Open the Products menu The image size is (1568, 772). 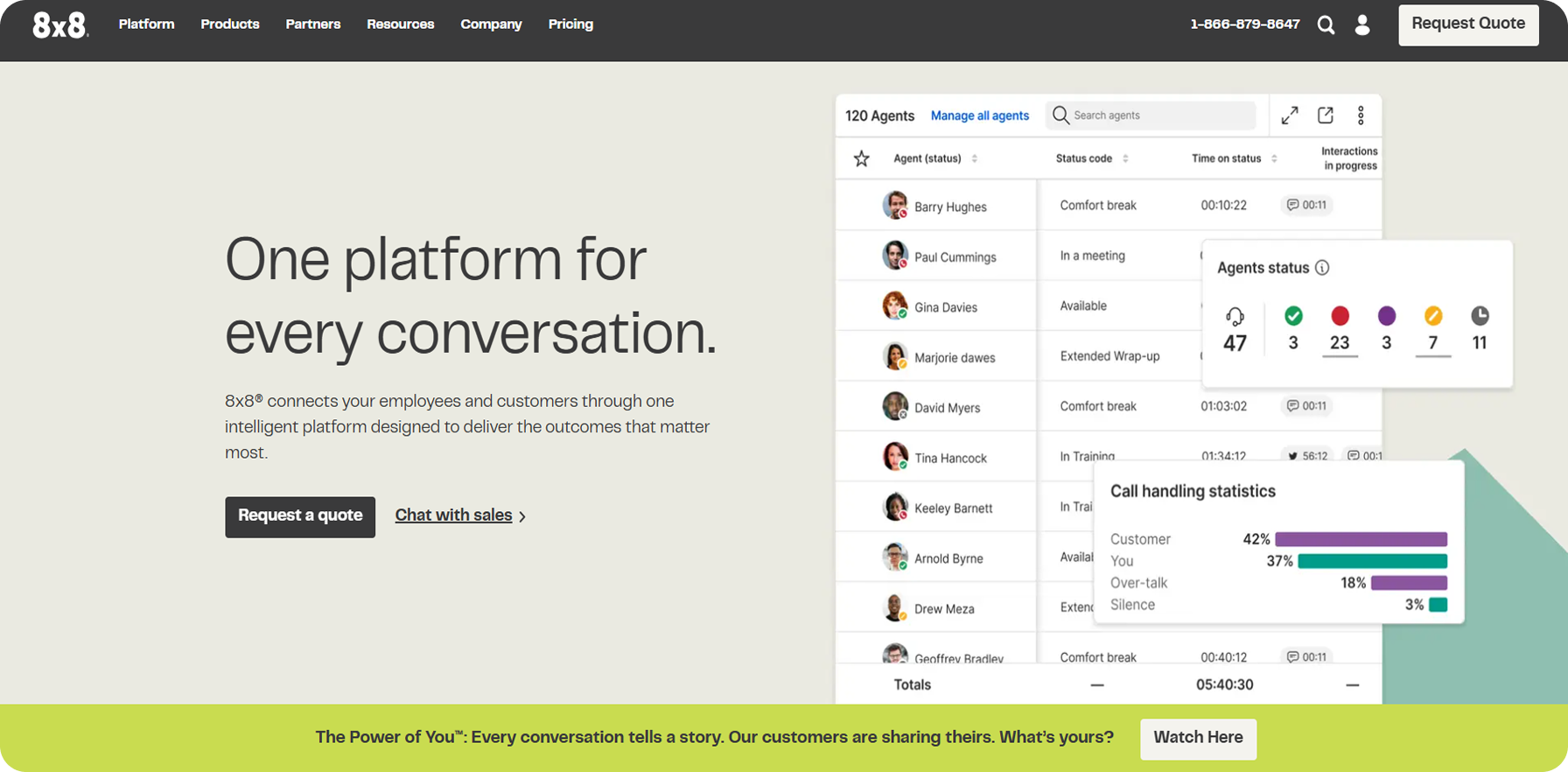(x=230, y=25)
